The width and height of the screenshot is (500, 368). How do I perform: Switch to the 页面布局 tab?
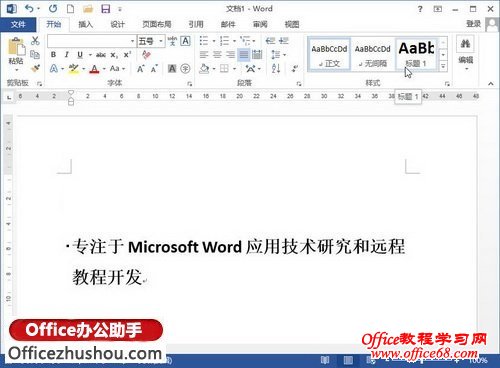(157, 24)
